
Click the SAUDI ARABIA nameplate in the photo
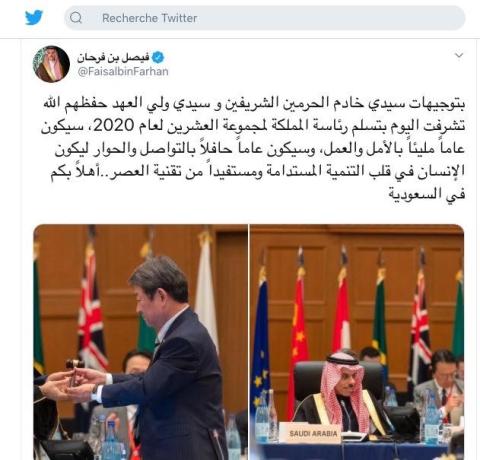coord(313,433)
